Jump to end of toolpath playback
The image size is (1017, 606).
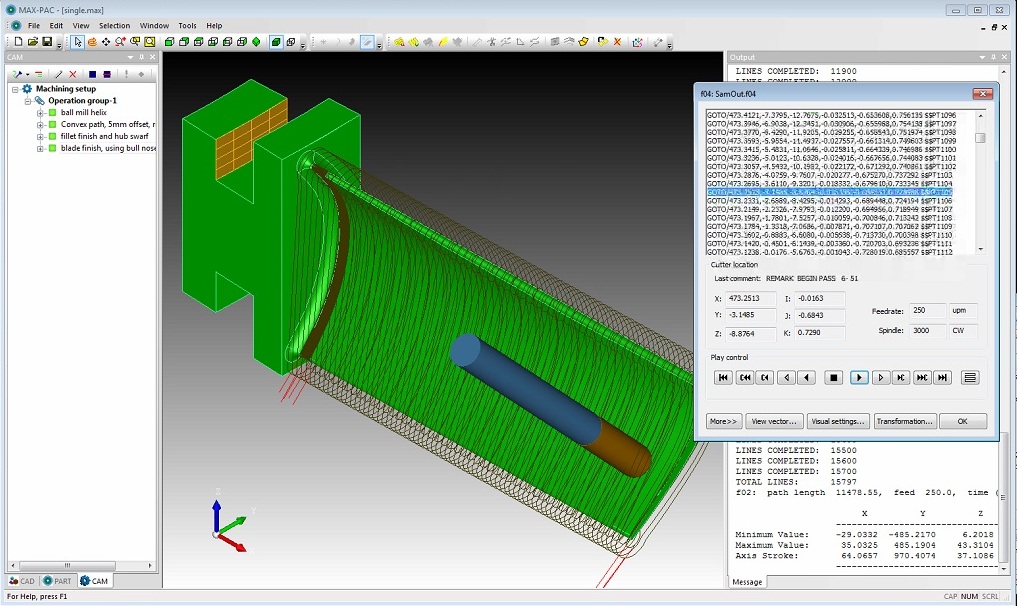tap(942, 378)
